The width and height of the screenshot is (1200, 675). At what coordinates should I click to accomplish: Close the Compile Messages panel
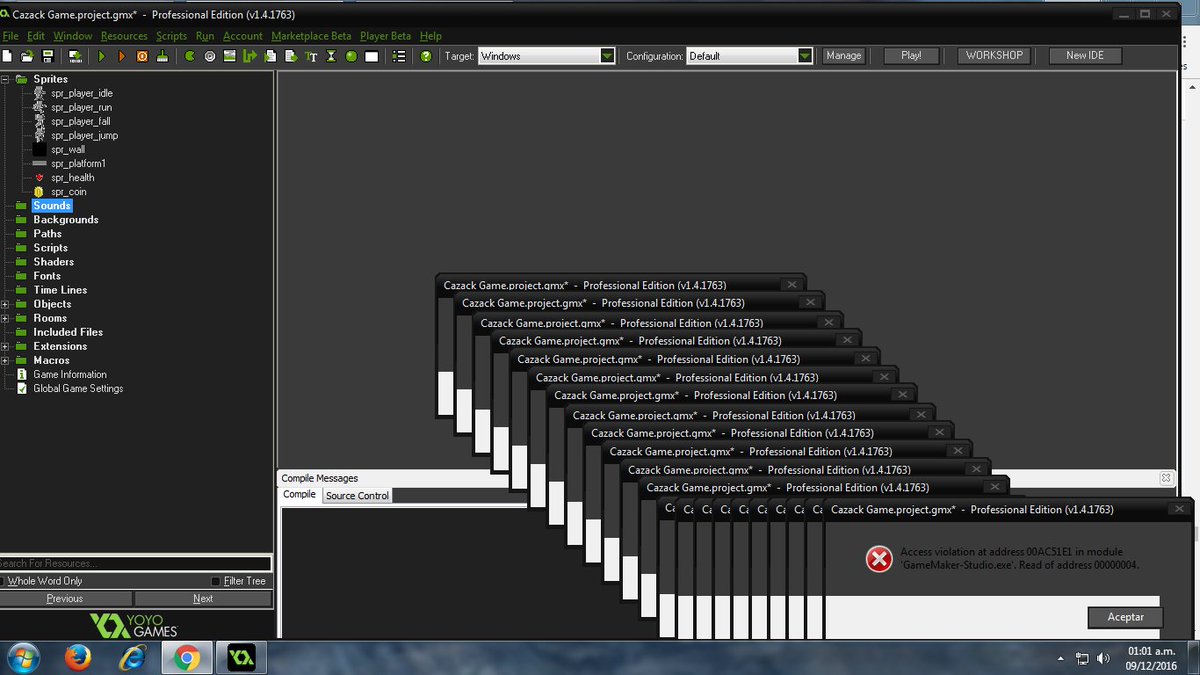click(x=1165, y=478)
